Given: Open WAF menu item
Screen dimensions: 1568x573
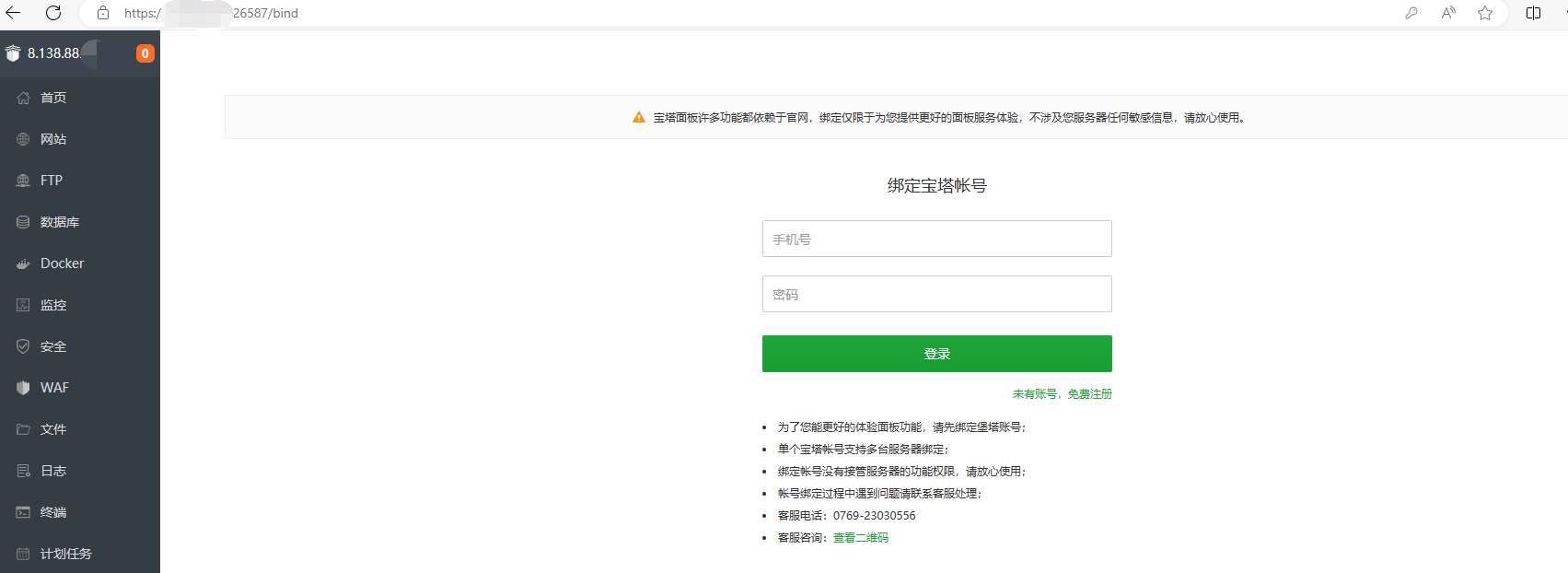Looking at the screenshot, I should 80,388.
